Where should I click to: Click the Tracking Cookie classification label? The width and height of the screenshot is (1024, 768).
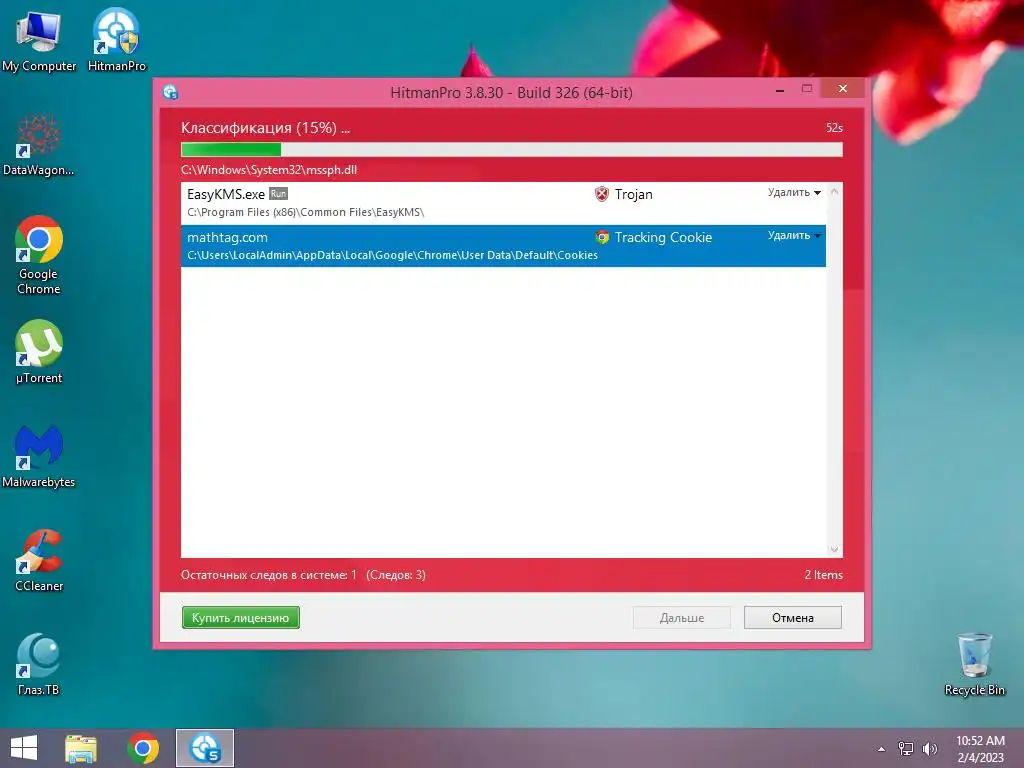tap(663, 237)
